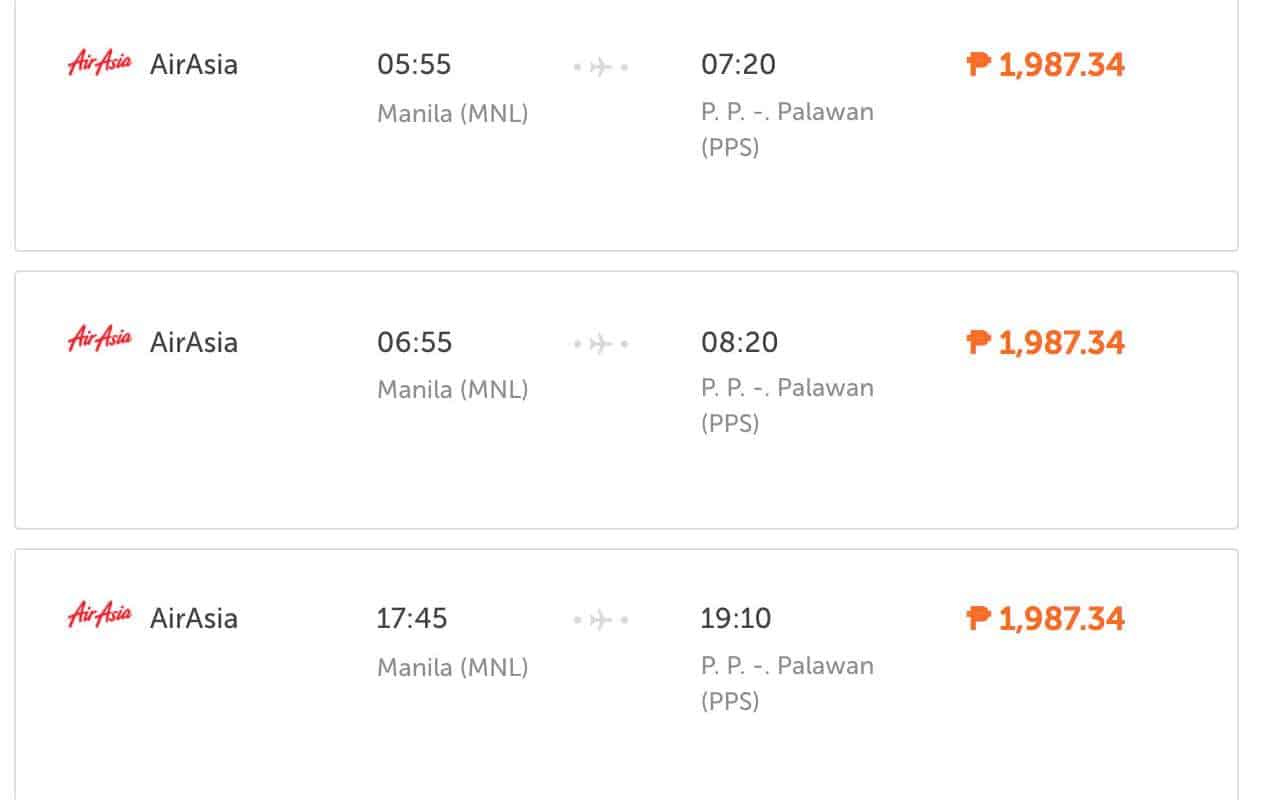Click AirAsia airline name on 06:55 flight
1261x800 pixels.
[194, 342]
